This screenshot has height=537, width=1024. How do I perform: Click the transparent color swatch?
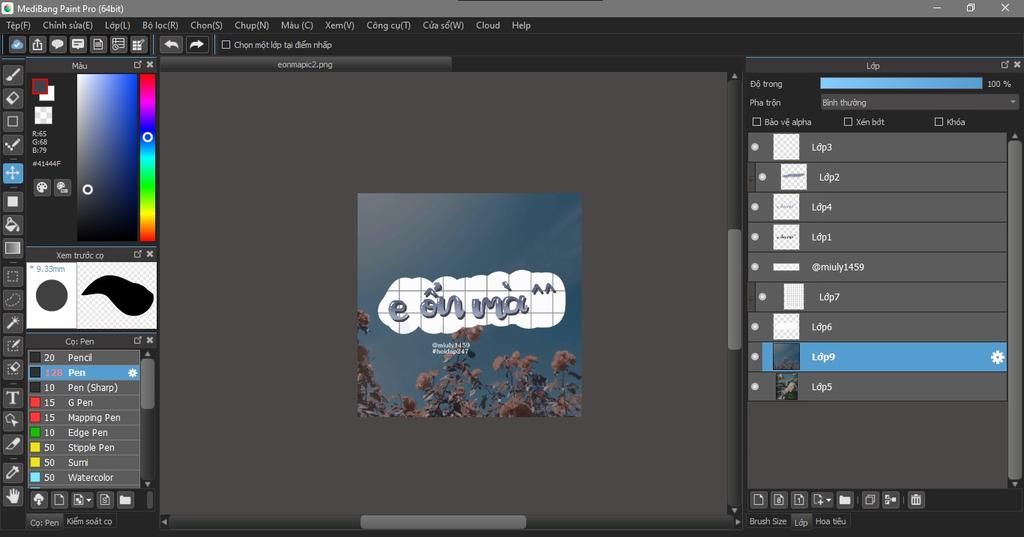[x=43, y=115]
